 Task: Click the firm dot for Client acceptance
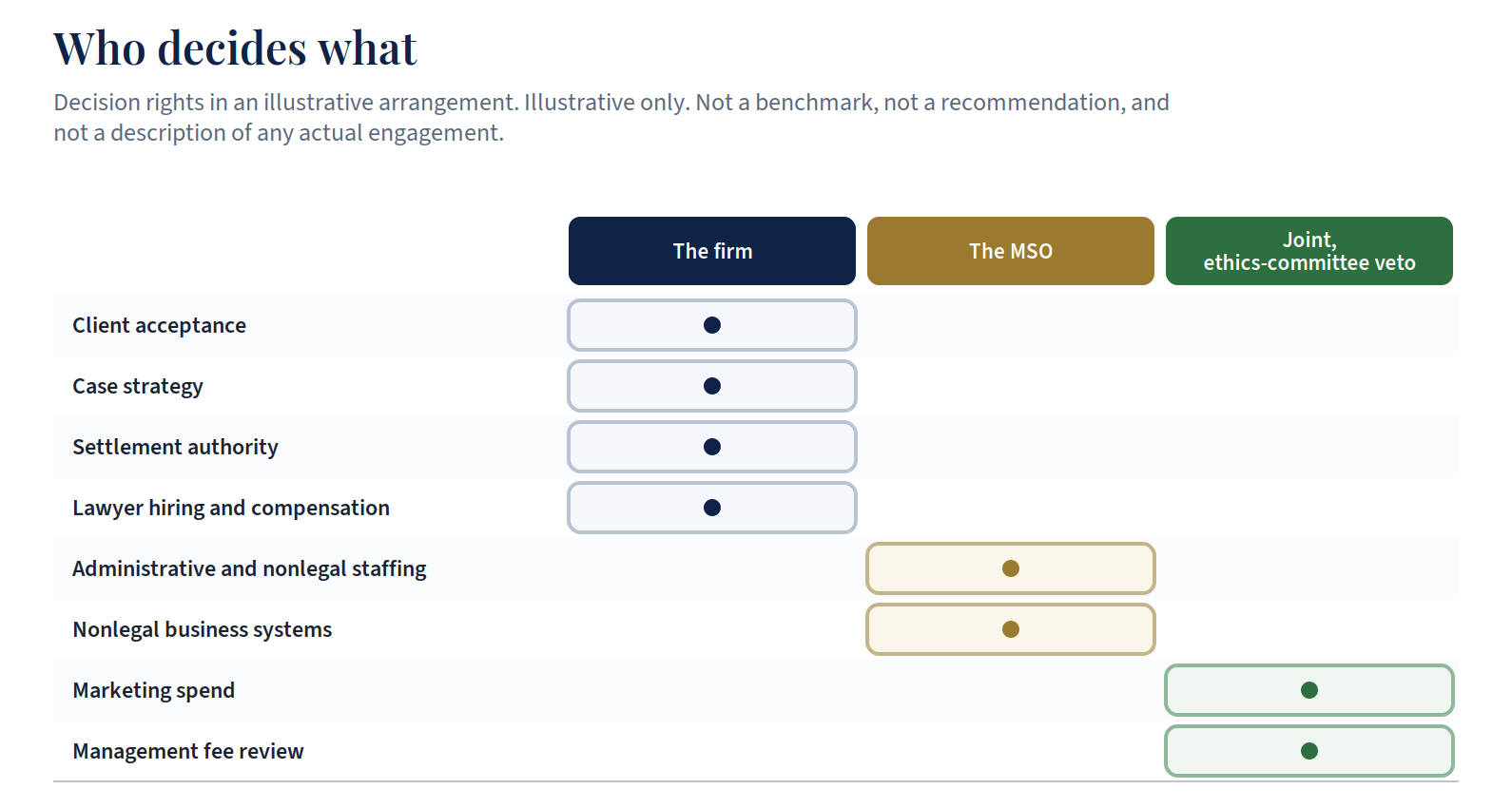pyautogui.click(x=712, y=325)
